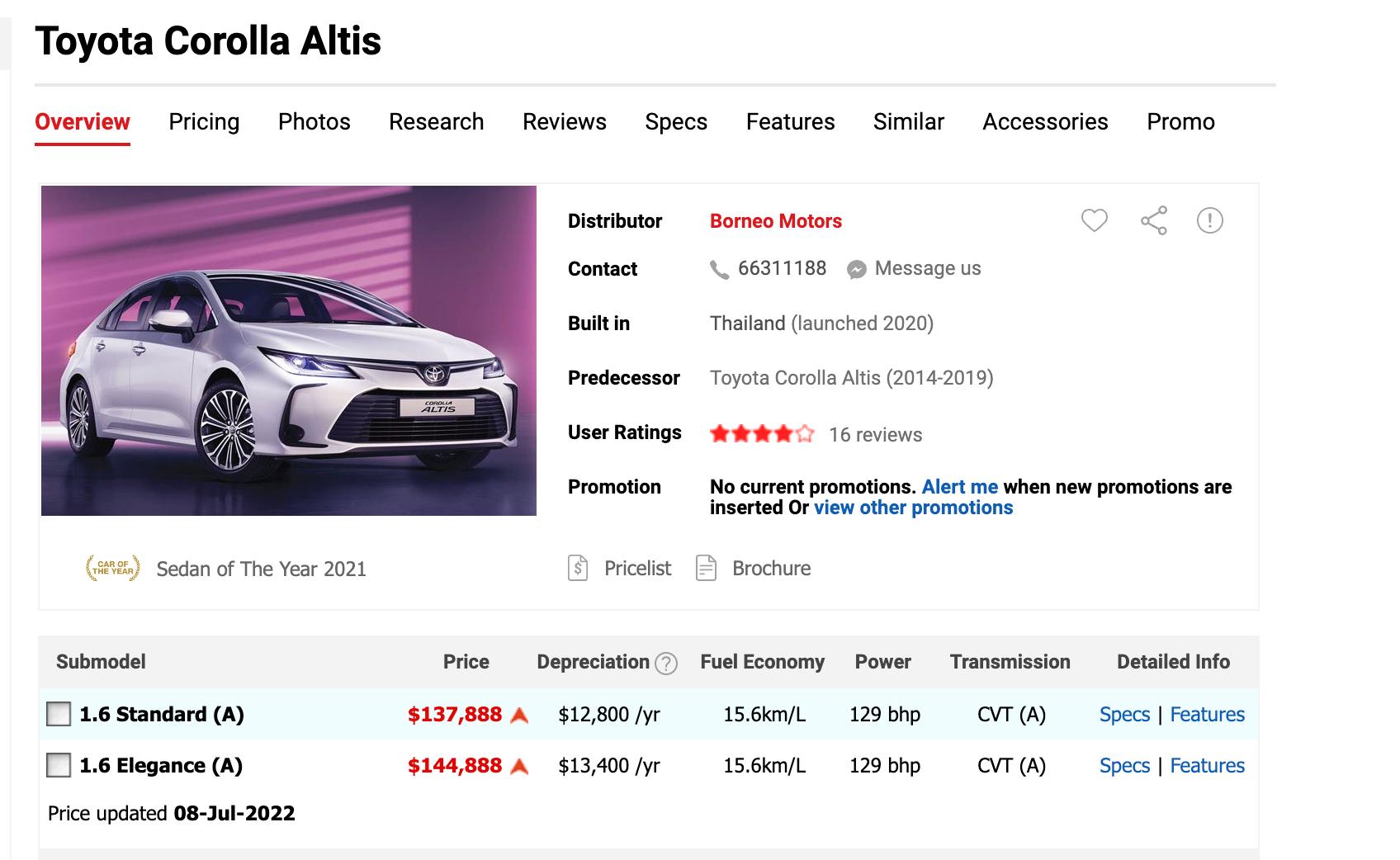Click the share icon
The width and height of the screenshot is (1400, 860).
(1153, 220)
